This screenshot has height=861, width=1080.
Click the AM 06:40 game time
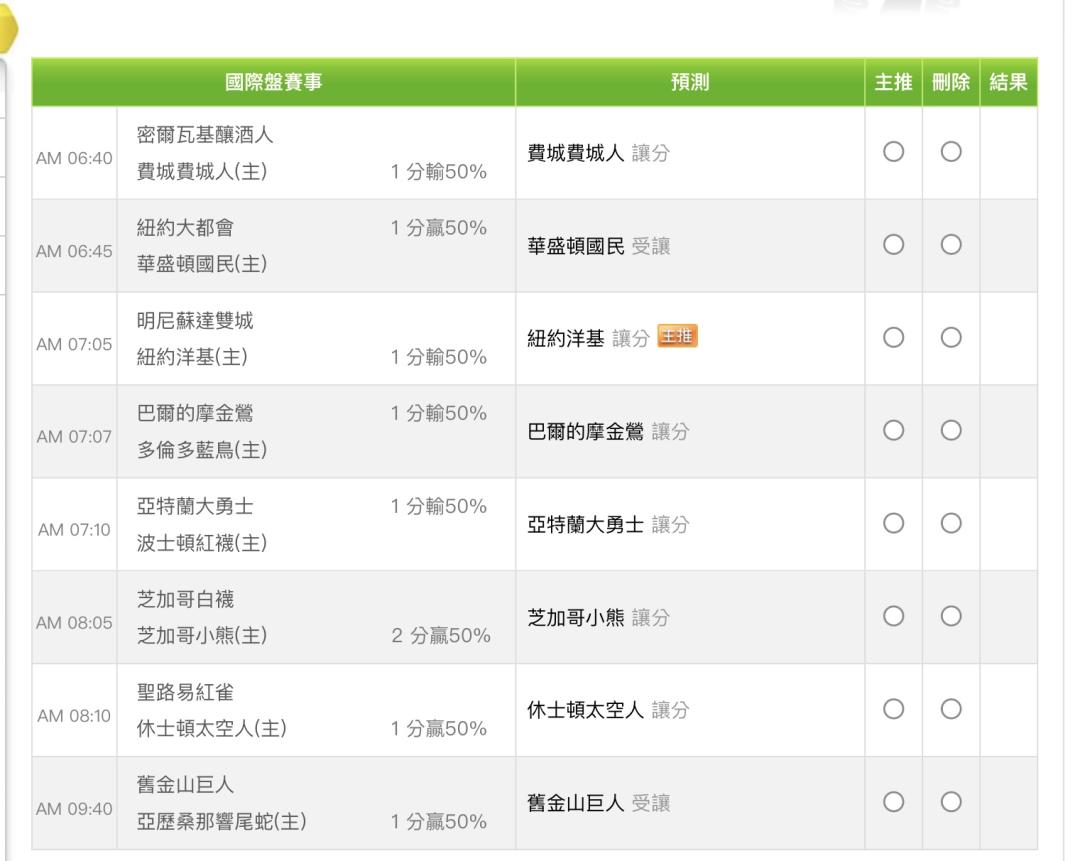pos(74,158)
